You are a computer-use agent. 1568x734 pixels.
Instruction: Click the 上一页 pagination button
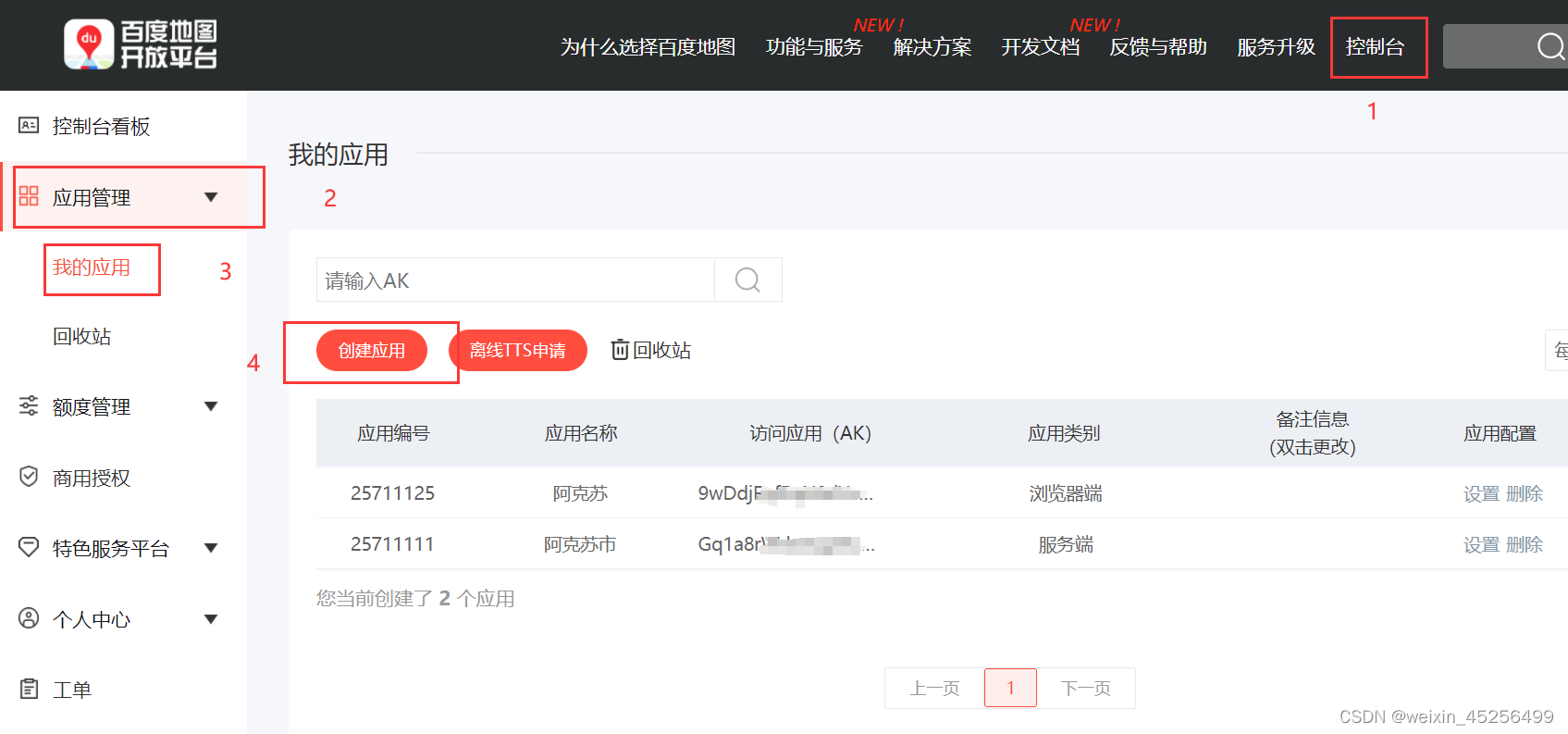[x=934, y=688]
